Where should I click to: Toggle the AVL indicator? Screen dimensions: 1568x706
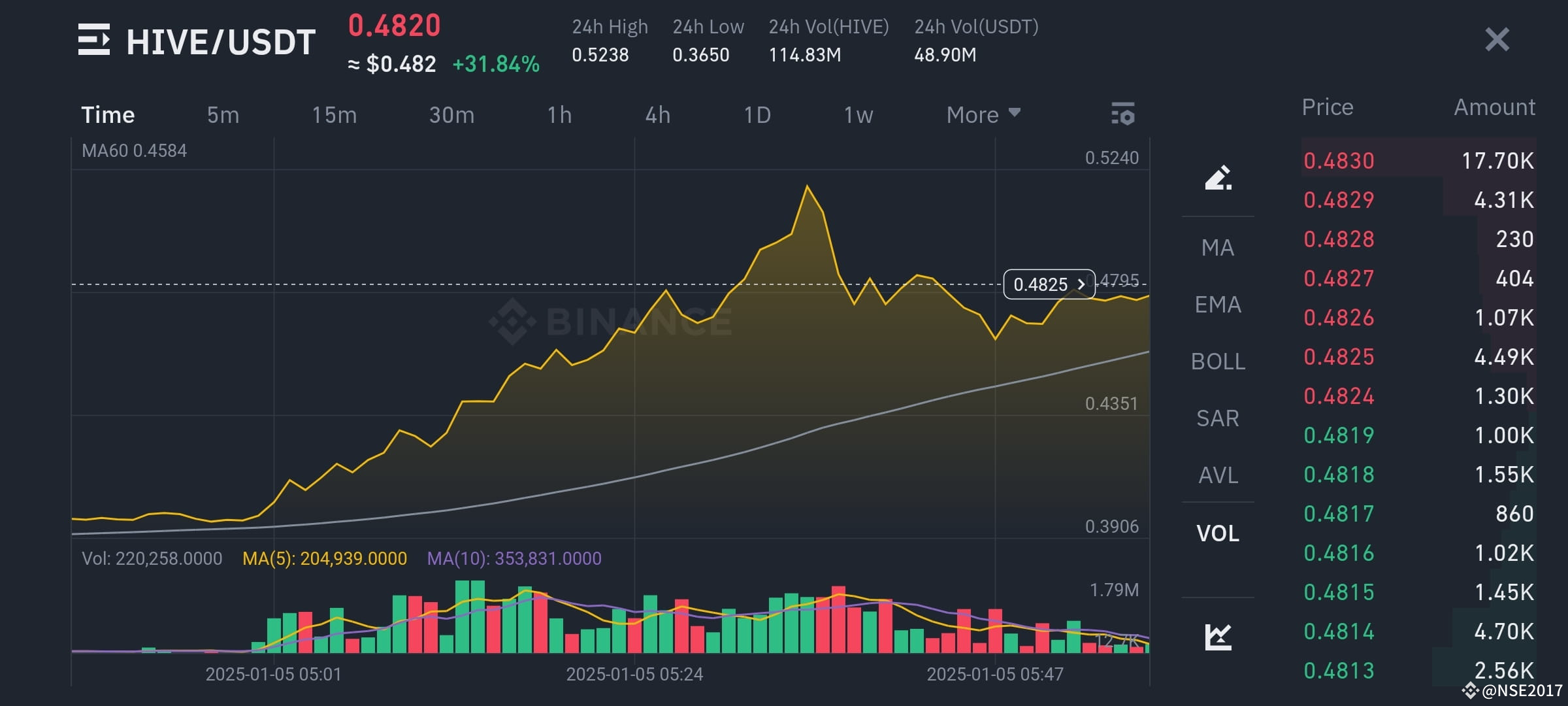tap(1217, 475)
